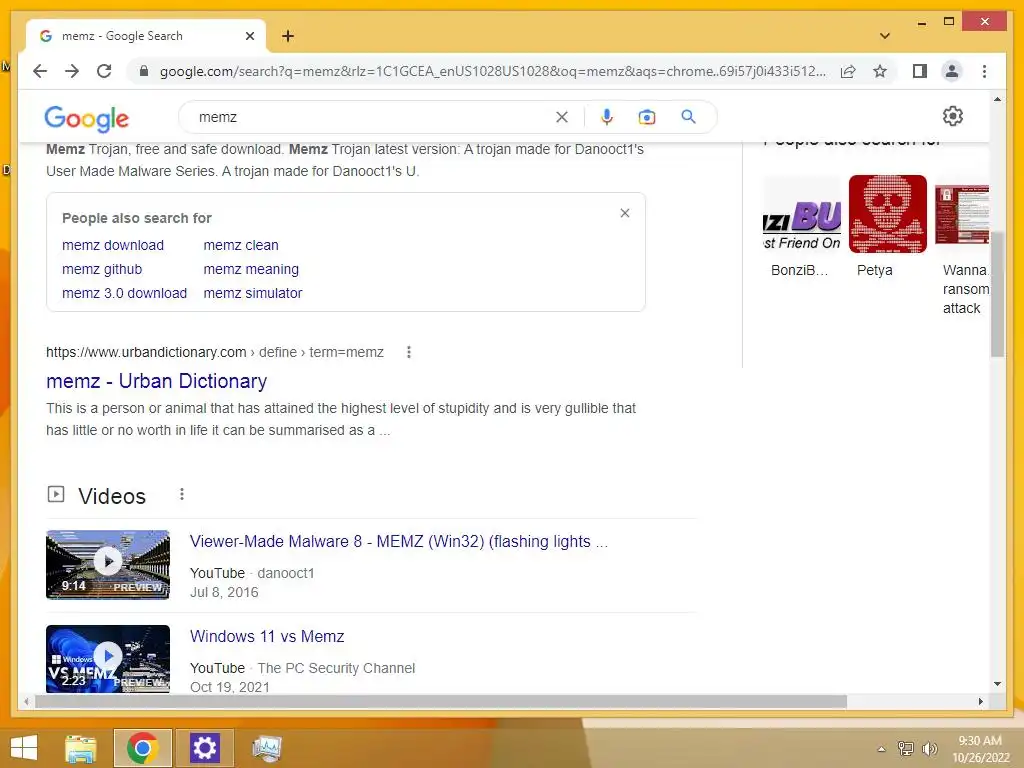The image size is (1024, 768).
Task: Play the 2:23 Windows 11 vs Memz thumbnail
Action: click(x=108, y=658)
